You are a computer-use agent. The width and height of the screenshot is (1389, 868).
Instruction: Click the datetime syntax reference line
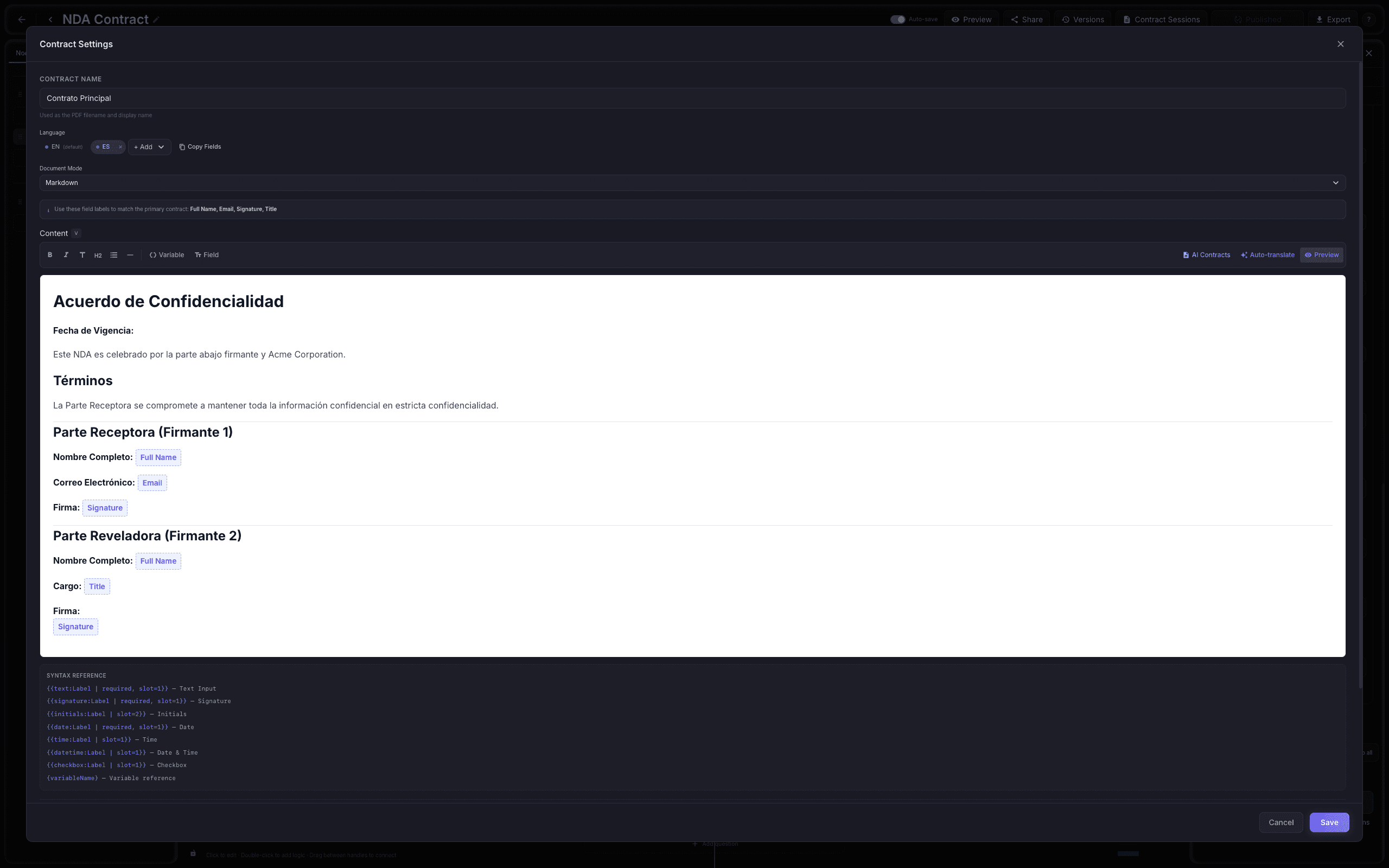coord(122,752)
